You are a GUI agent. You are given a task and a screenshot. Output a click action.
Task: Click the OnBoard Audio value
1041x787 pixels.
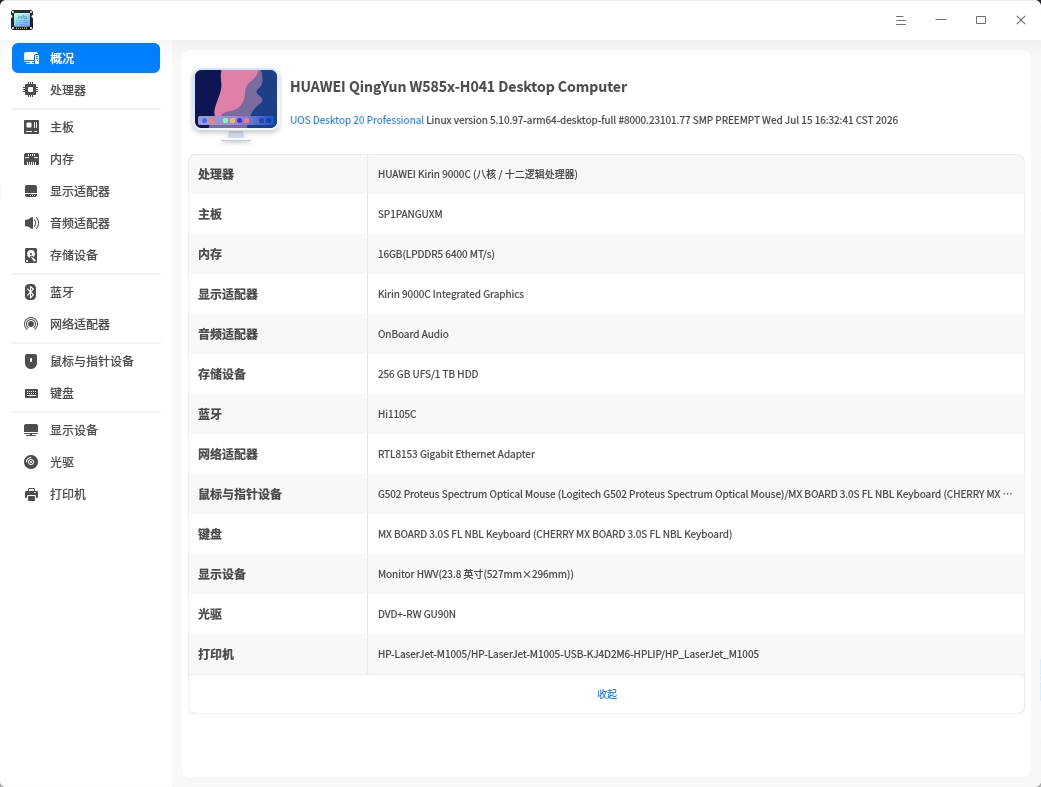pos(413,334)
